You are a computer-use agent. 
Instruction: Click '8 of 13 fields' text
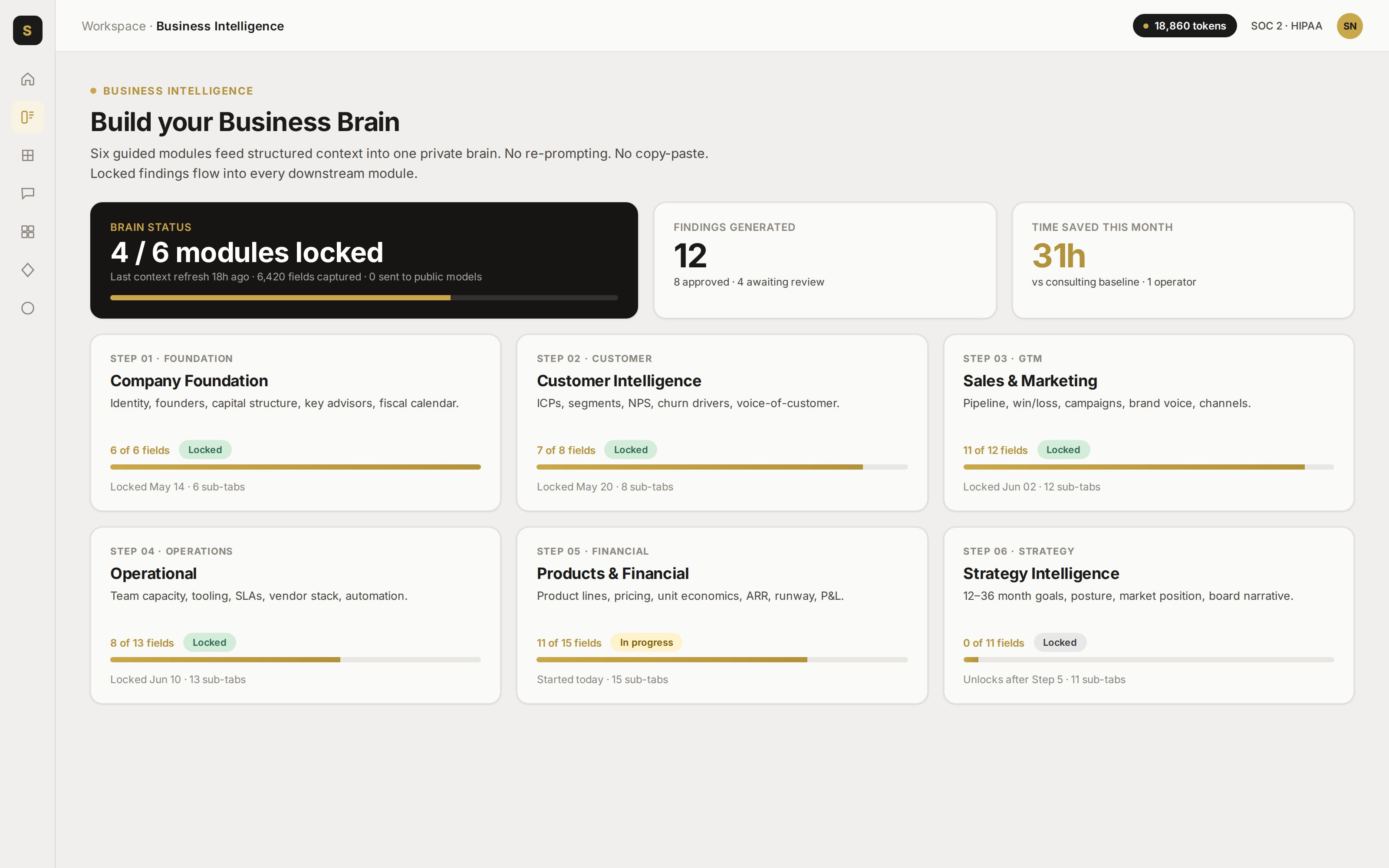click(142, 643)
